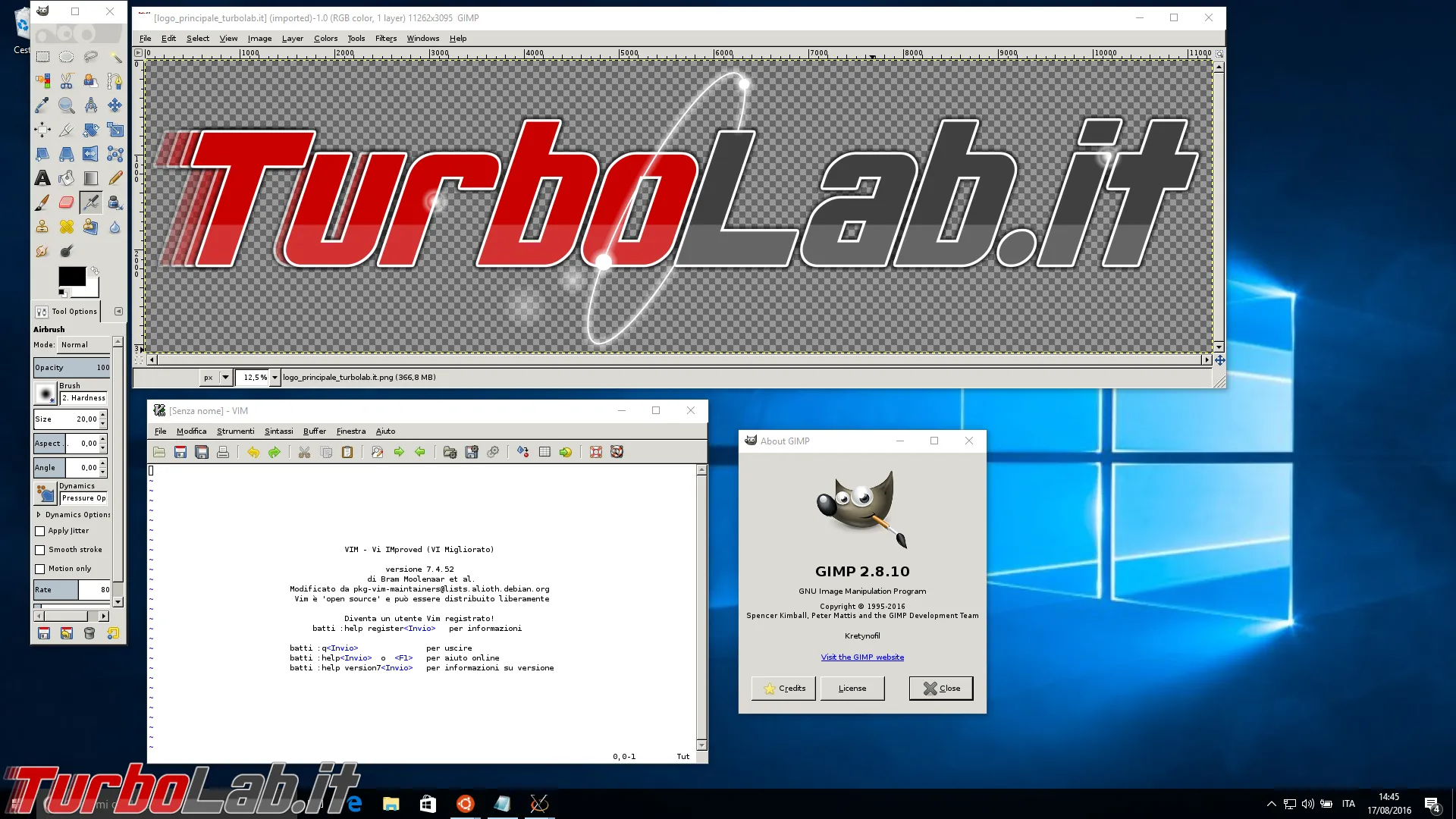Viewport: 1456px width, 819px height.
Task: Click the Undo arrow in VIM toolbar
Action: 253,452
